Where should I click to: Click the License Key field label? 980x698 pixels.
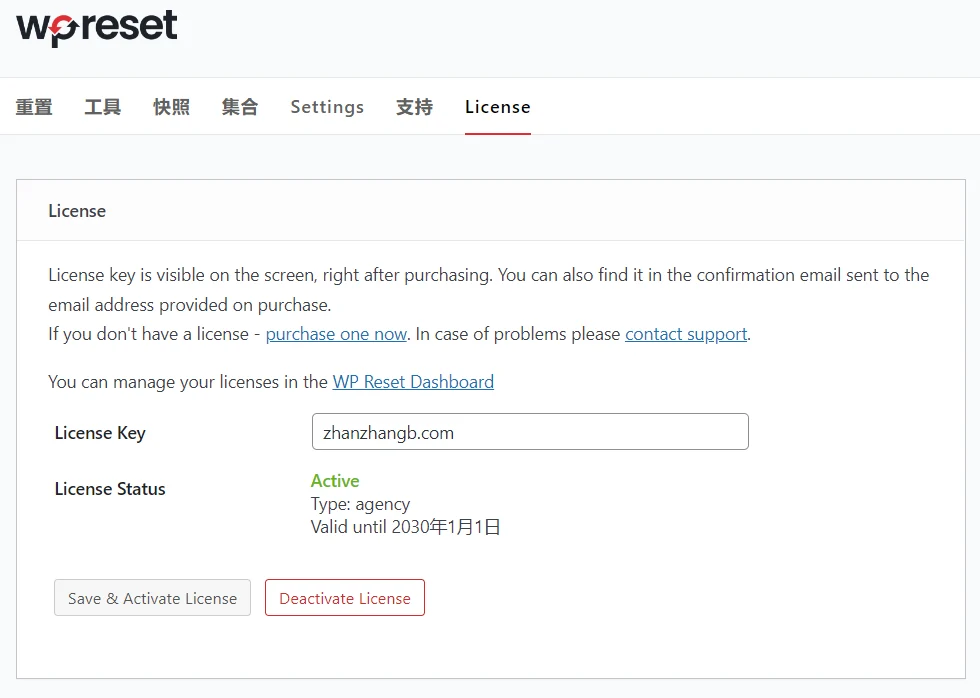click(x=100, y=433)
